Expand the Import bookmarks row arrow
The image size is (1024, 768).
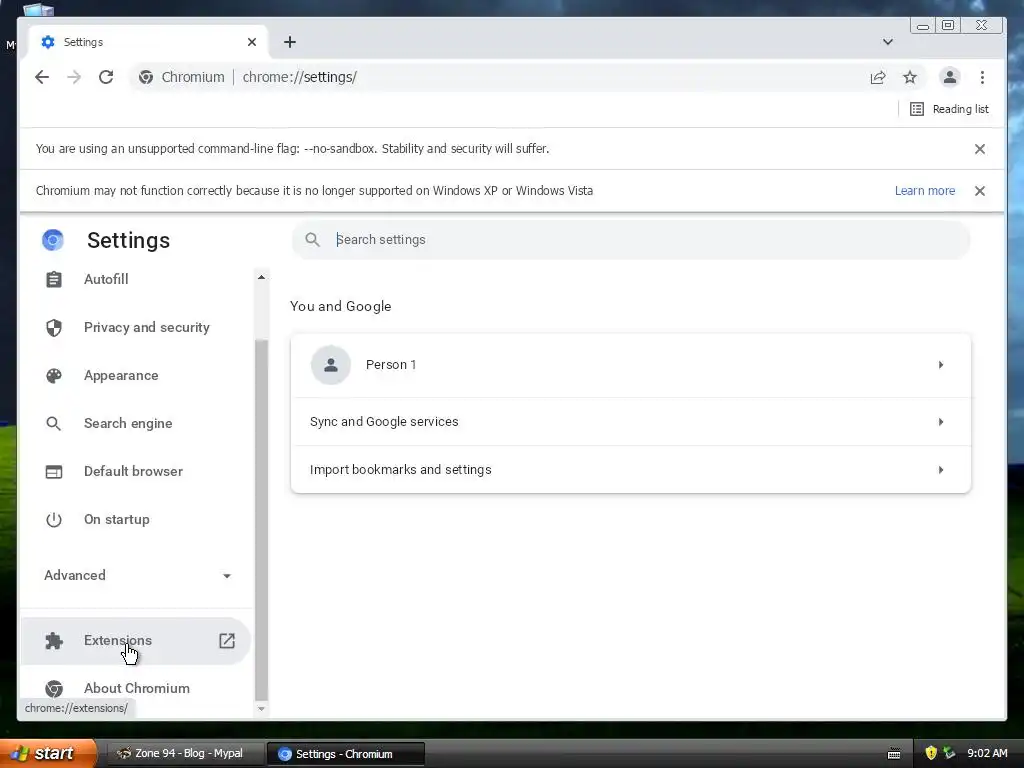click(940, 470)
